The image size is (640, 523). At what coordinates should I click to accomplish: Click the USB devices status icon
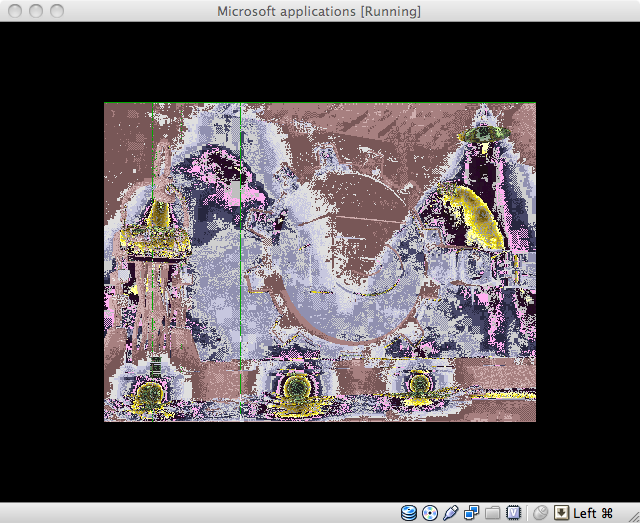pyautogui.click(x=451, y=512)
